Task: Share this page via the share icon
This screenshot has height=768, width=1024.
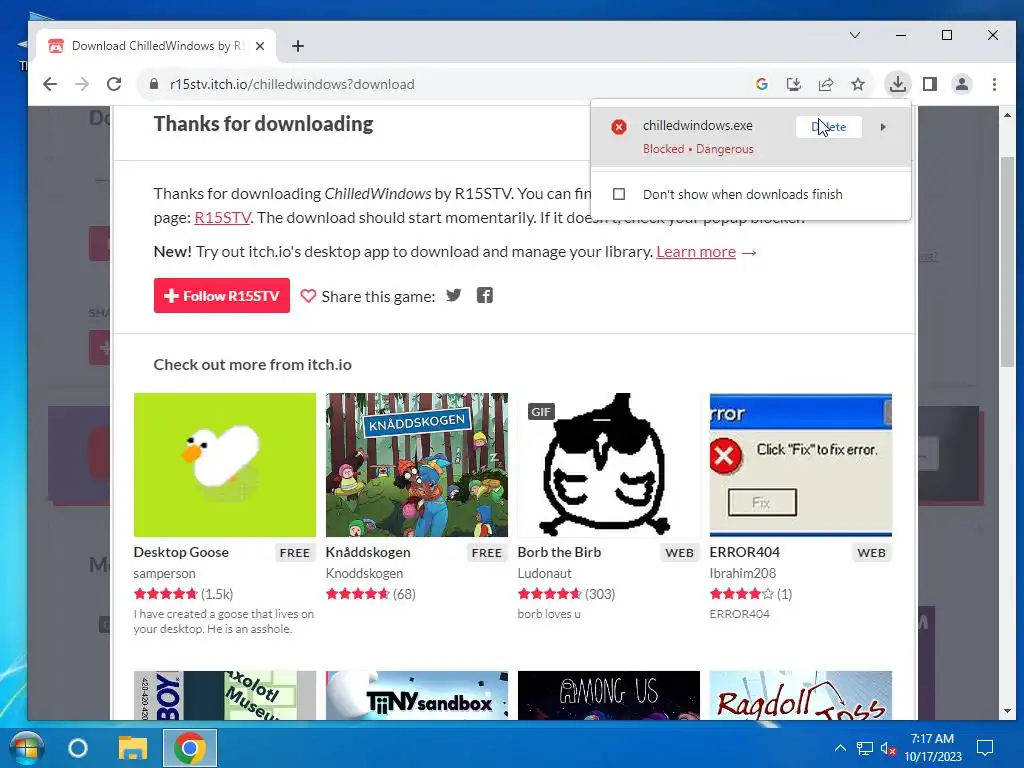Action: [825, 84]
